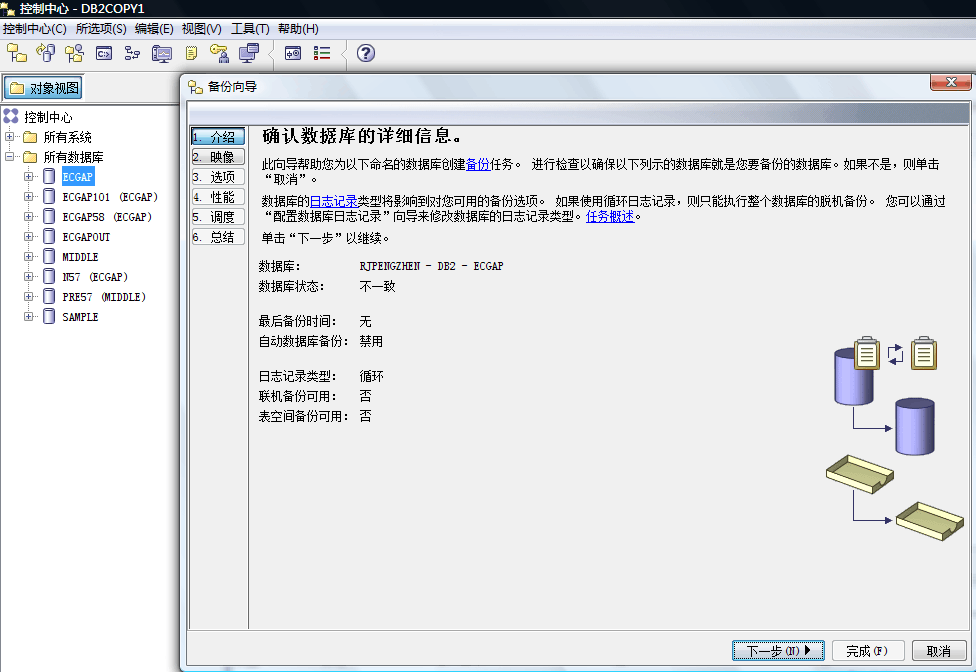Open the 所选项(S) menu
Viewport: 976px width, 672px height.
point(101,29)
